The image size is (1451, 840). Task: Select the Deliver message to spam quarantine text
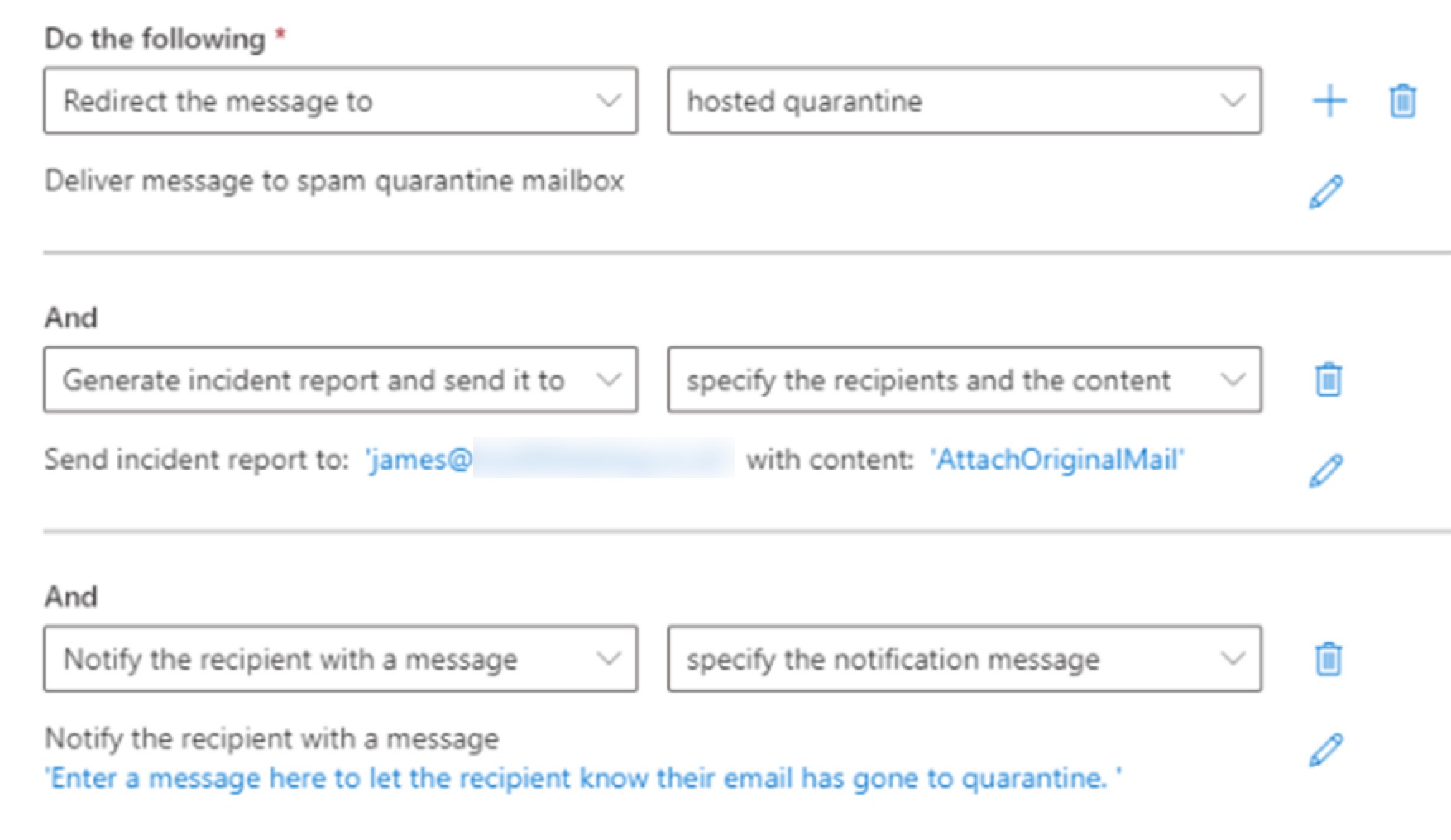[334, 180]
